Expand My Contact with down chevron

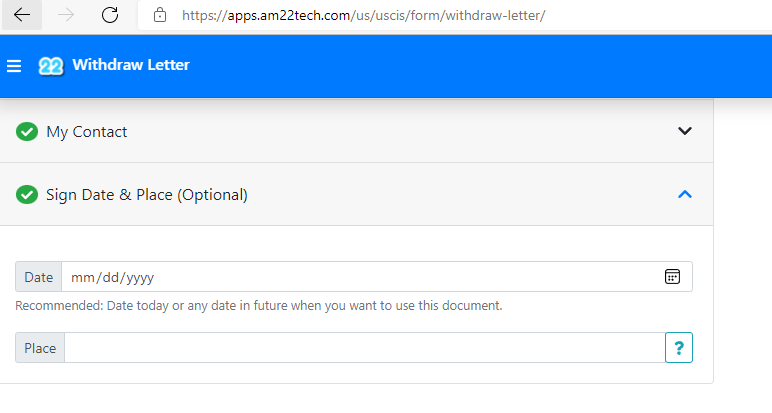click(685, 131)
